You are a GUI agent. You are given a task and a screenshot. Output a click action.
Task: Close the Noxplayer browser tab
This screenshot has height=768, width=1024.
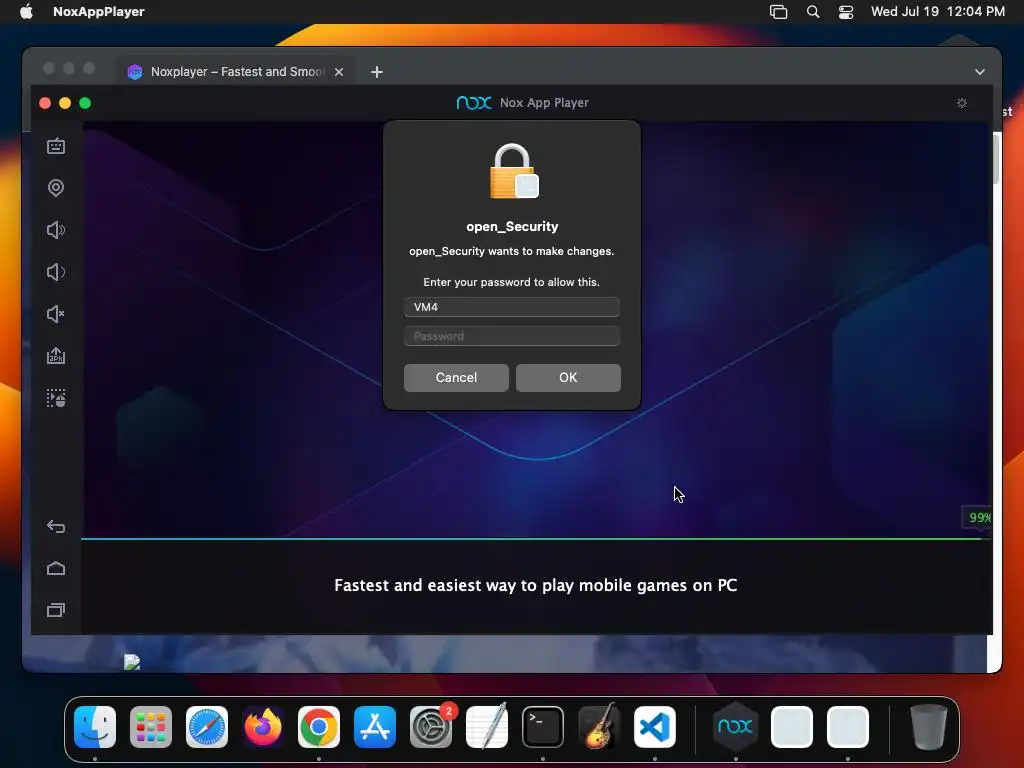click(x=339, y=72)
